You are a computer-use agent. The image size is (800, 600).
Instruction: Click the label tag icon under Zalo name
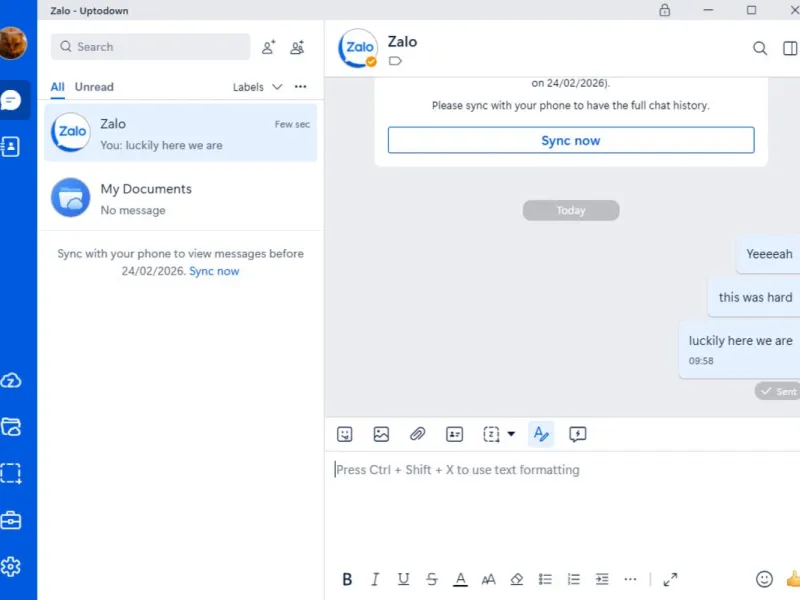[x=395, y=61]
